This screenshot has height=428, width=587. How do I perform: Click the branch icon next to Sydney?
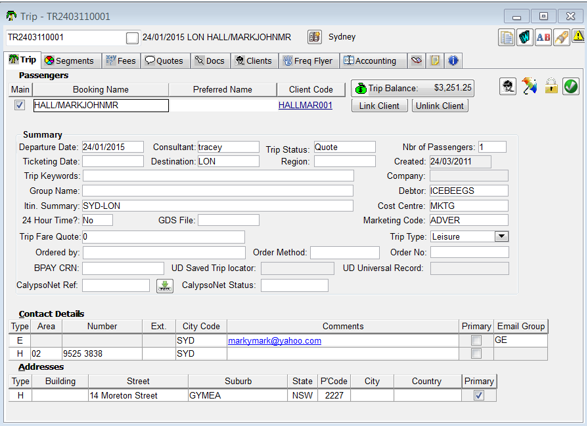[x=314, y=37]
